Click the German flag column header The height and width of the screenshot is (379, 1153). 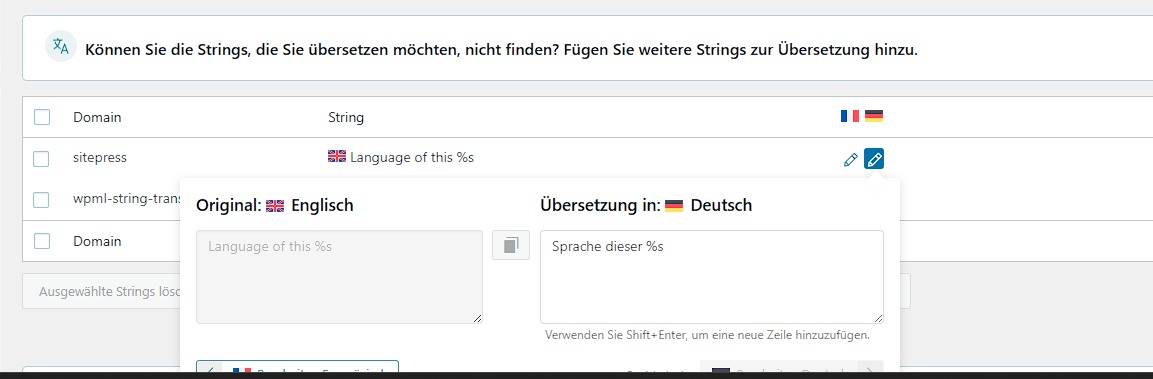point(874,116)
